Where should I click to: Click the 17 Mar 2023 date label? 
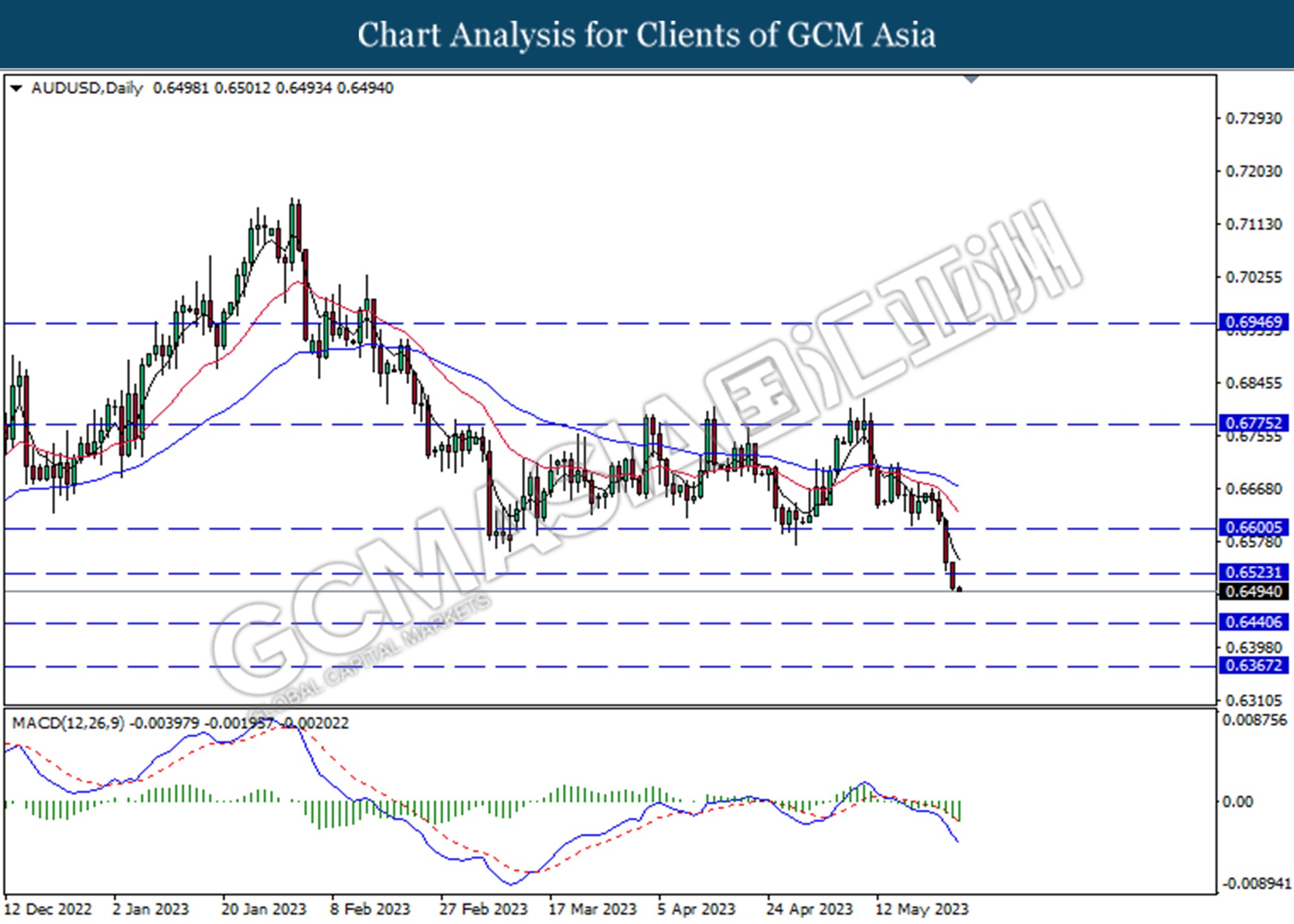pyautogui.click(x=593, y=909)
